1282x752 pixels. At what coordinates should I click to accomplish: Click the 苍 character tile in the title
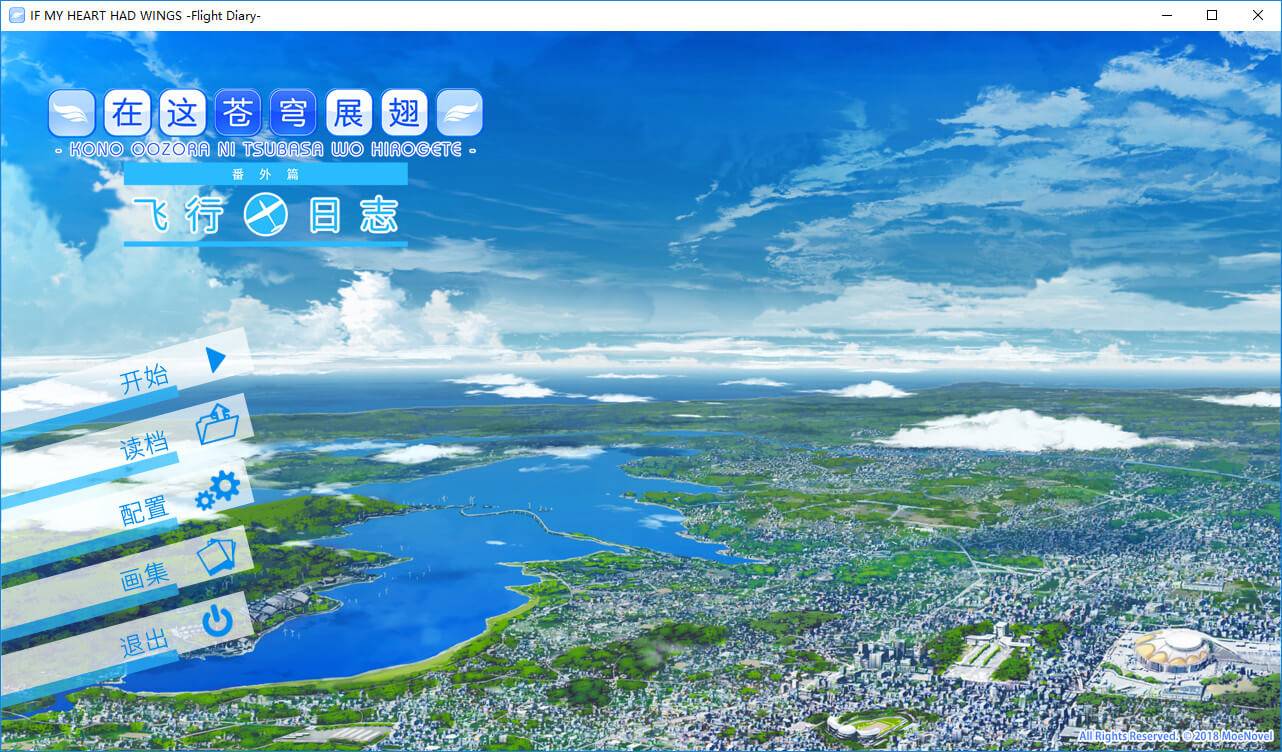tap(238, 114)
